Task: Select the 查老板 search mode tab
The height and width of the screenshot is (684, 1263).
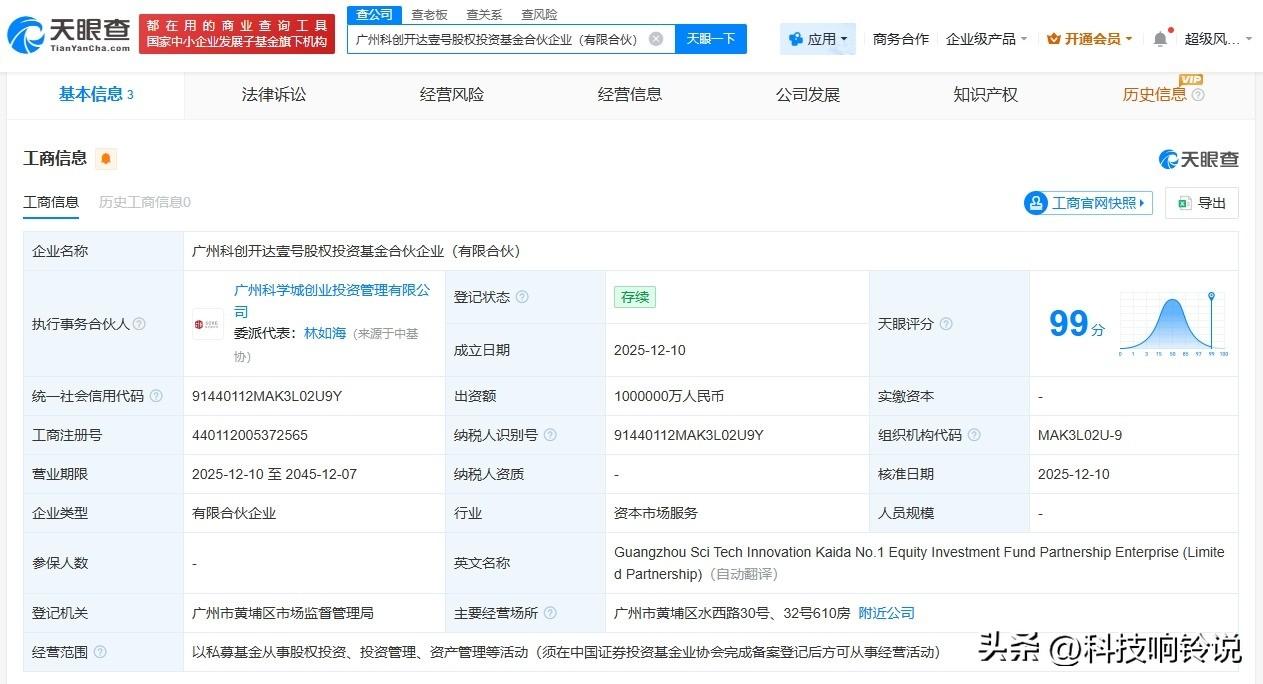Action: coord(429,15)
